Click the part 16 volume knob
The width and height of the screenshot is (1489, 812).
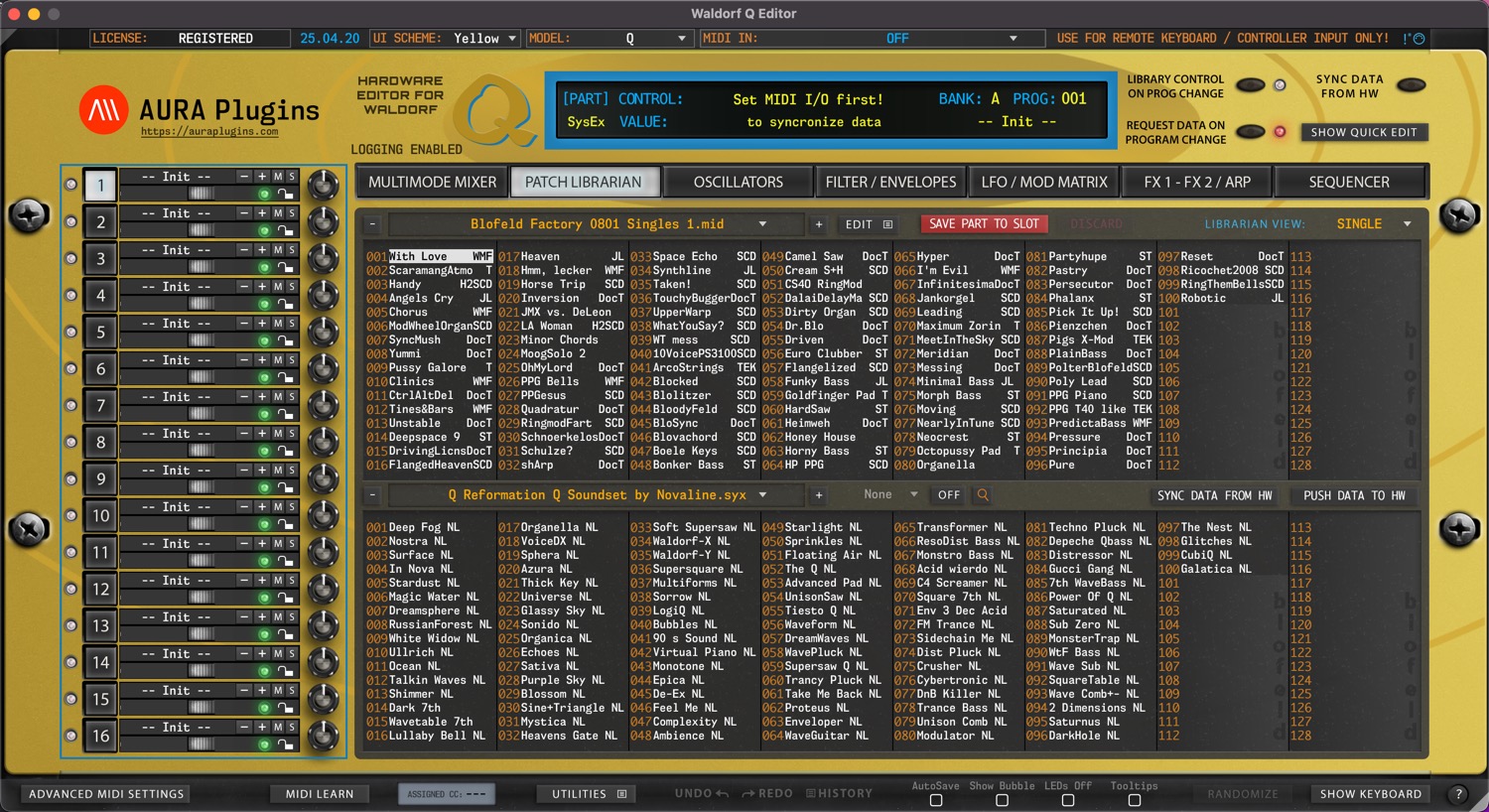coord(323,736)
